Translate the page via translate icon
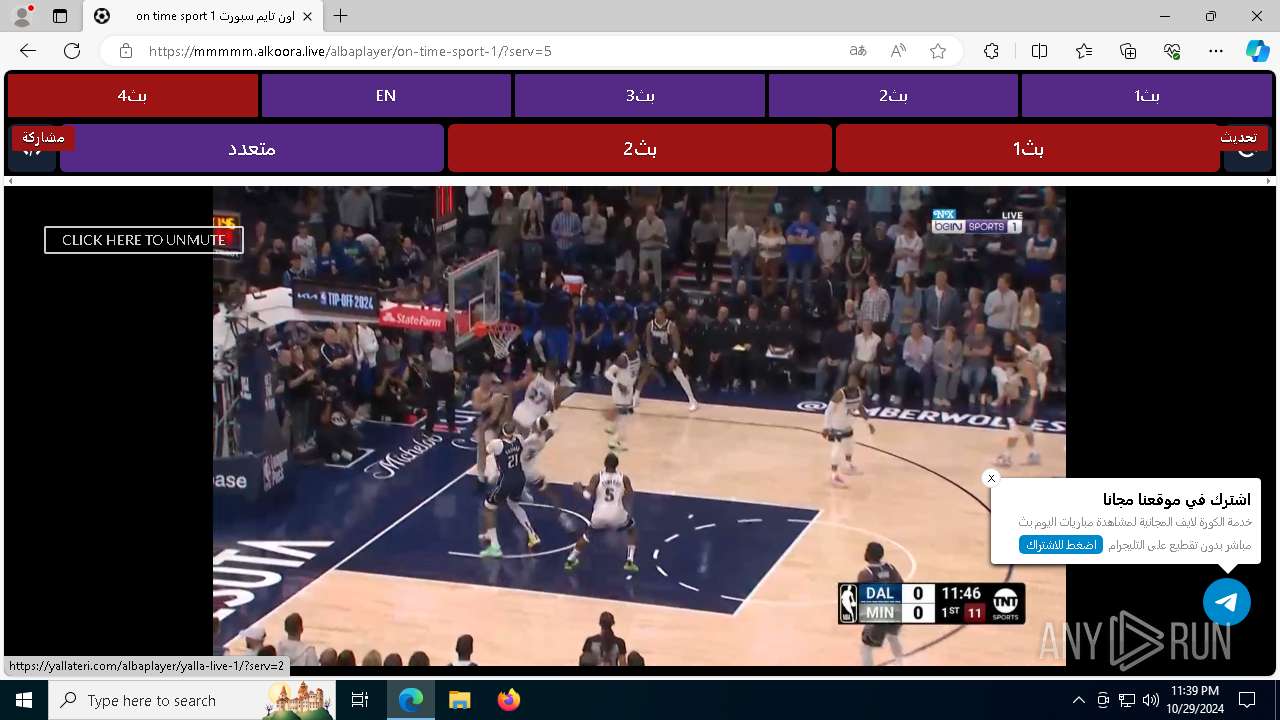Screen dimensions: 1280x720 click(858, 51)
